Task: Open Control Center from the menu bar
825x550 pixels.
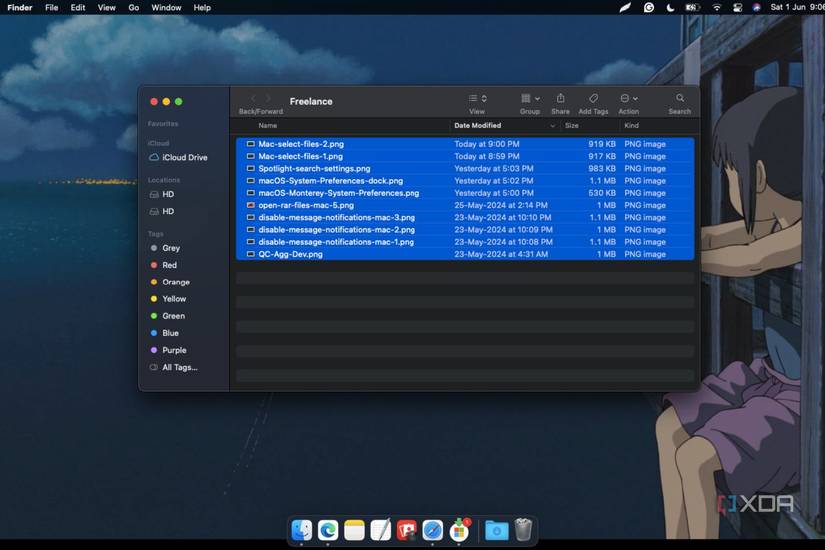Action: click(737, 7)
